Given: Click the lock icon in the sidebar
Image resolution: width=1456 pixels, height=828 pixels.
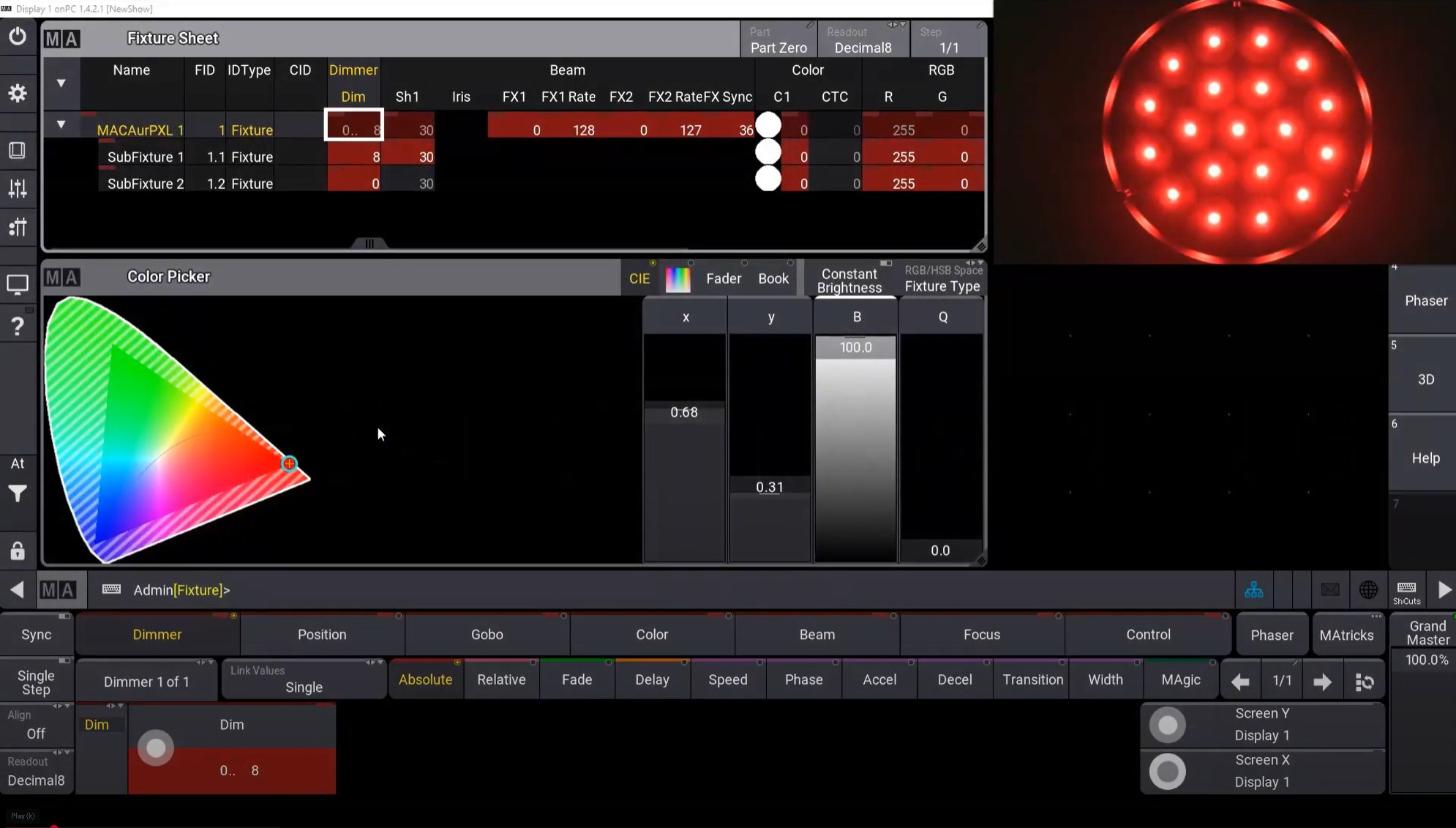Looking at the screenshot, I should [18, 550].
